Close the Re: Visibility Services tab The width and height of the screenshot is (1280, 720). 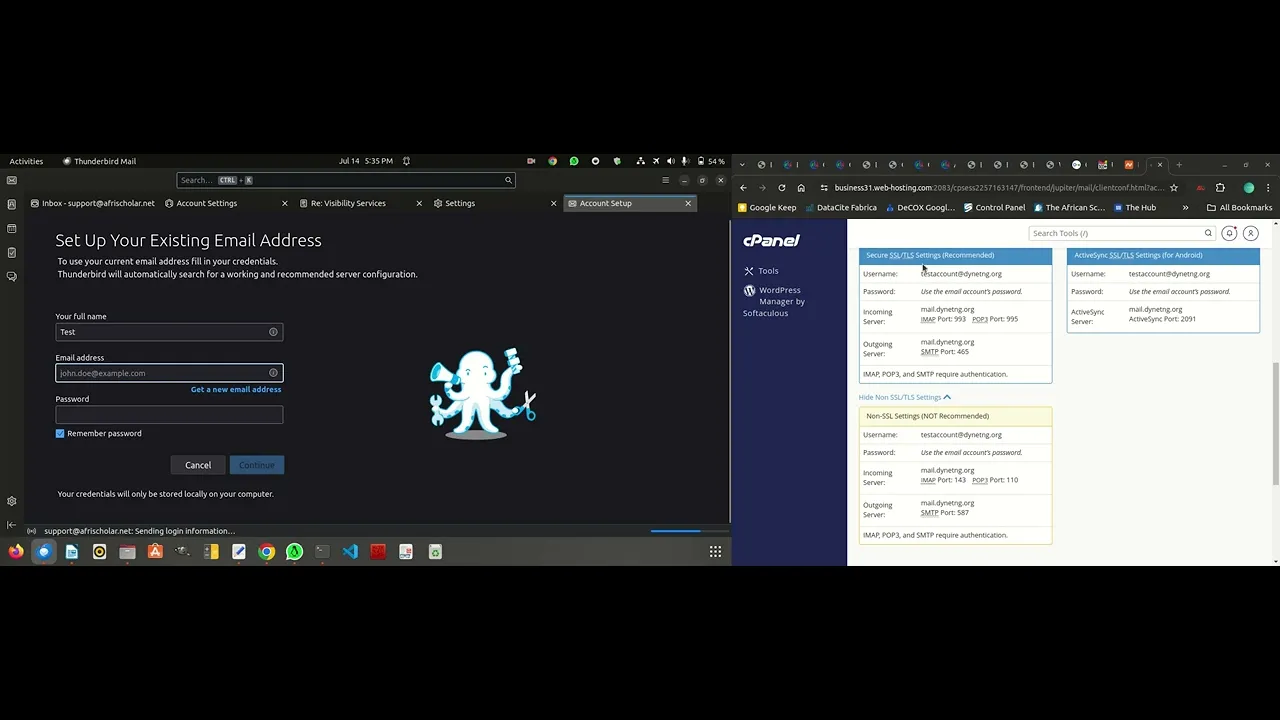tap(419, 203)
